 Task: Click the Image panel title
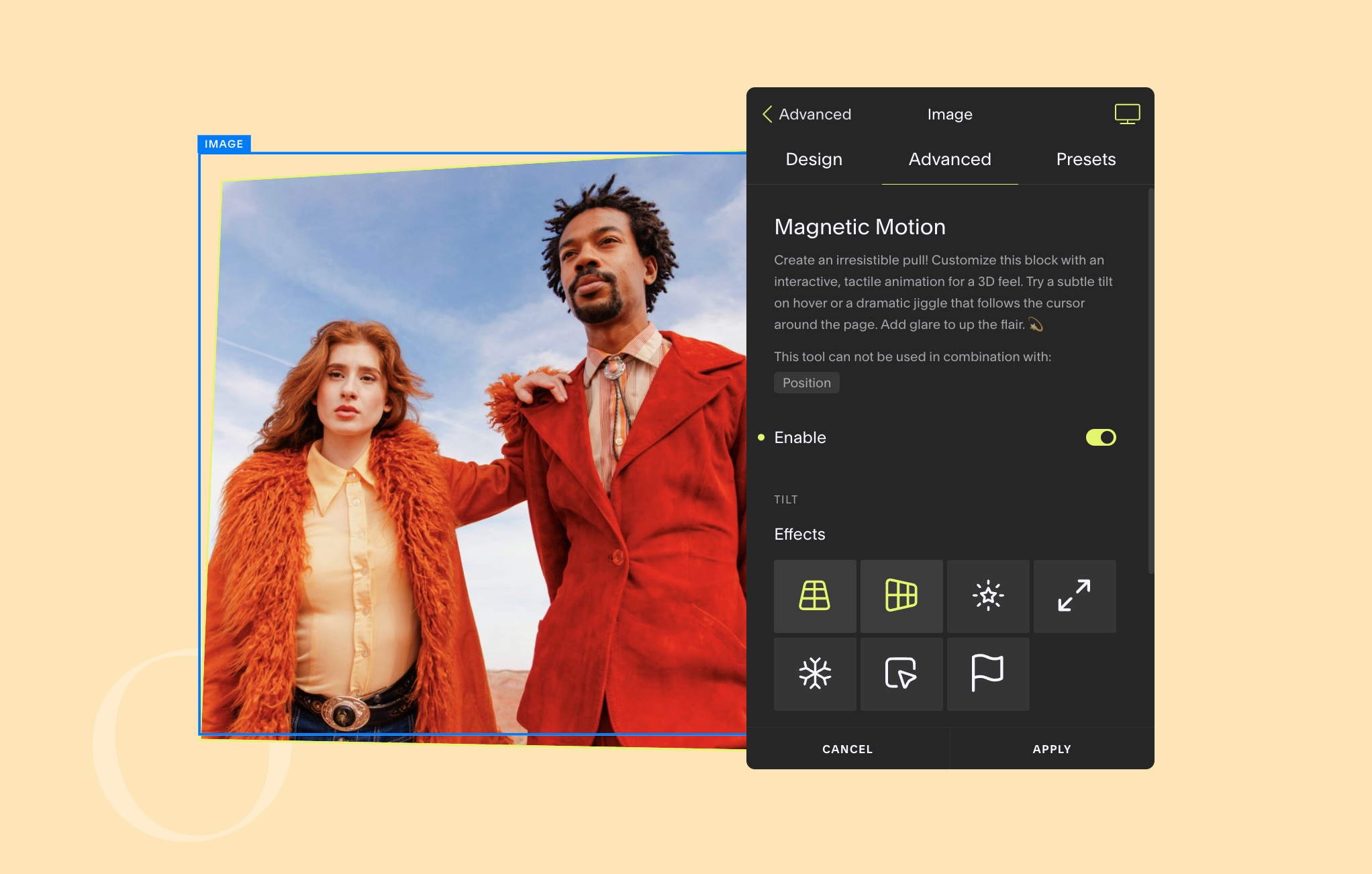click(949, 114)
